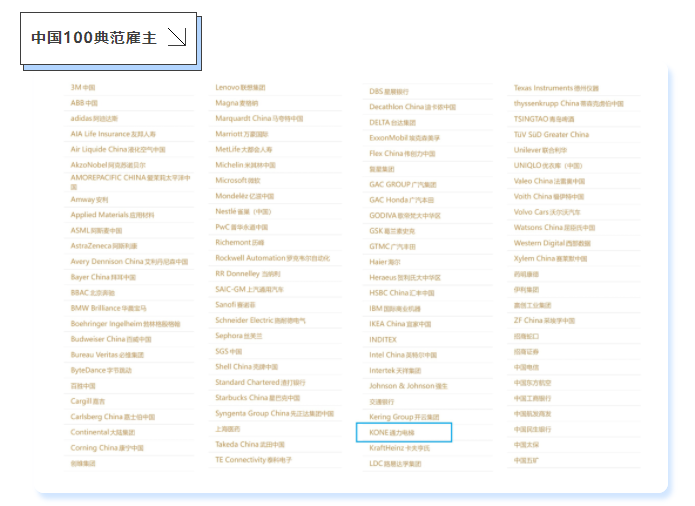
Task: Select AMOREPACIFIC CHINA
Action: [x=130, y=182]
